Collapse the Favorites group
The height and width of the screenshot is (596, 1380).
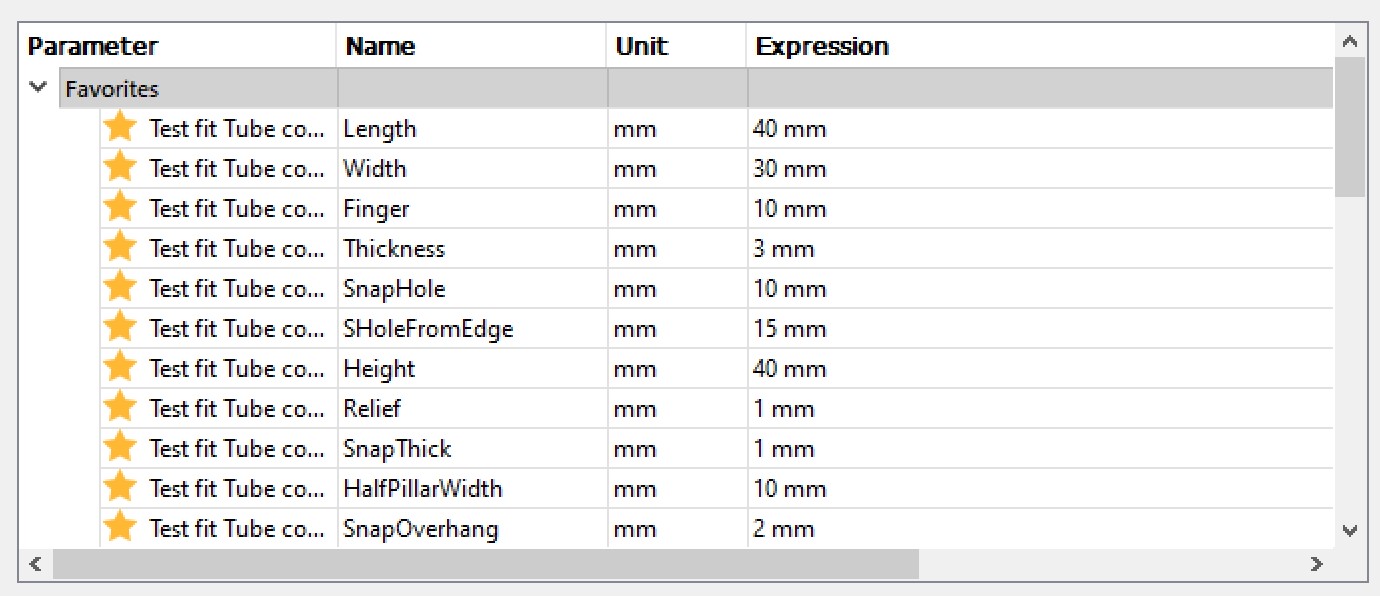[x=39, y=87]
